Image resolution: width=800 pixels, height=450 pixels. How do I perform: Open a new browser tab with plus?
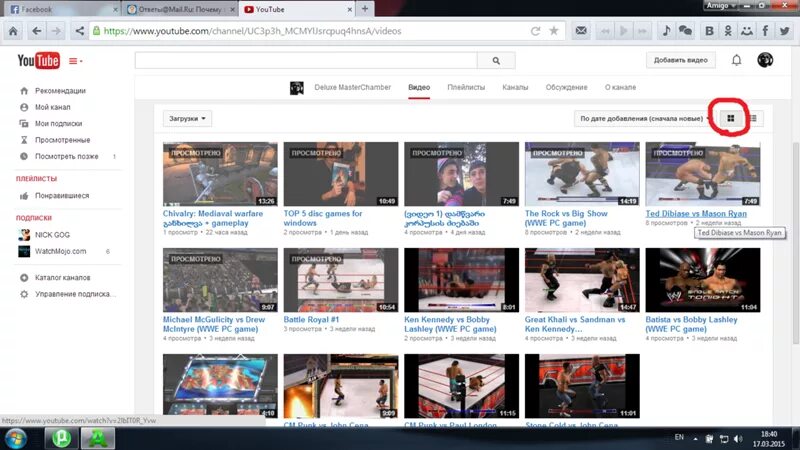tap(365, 9)
